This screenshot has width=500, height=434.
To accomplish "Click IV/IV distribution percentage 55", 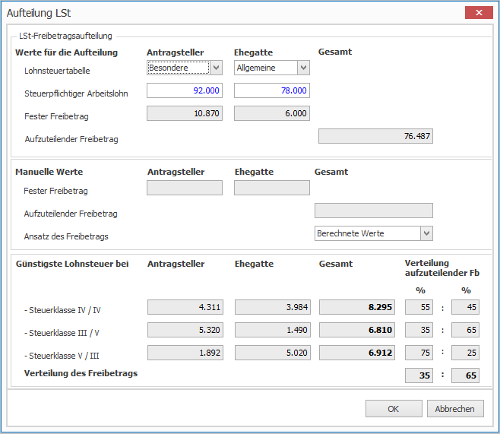I will [419, 307].
